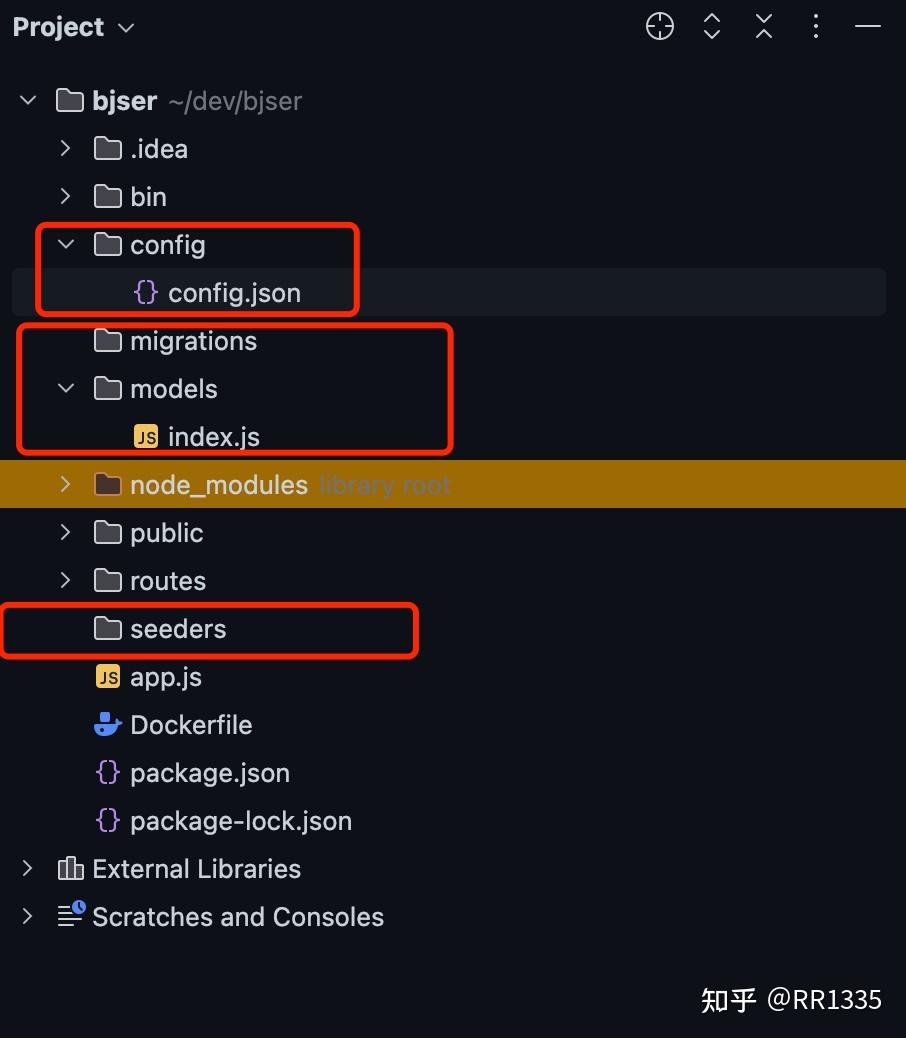Screen dimensions: 906x1038
Task: Collapse the models folder
Action: pyautogui.click(x=66, y=389)
